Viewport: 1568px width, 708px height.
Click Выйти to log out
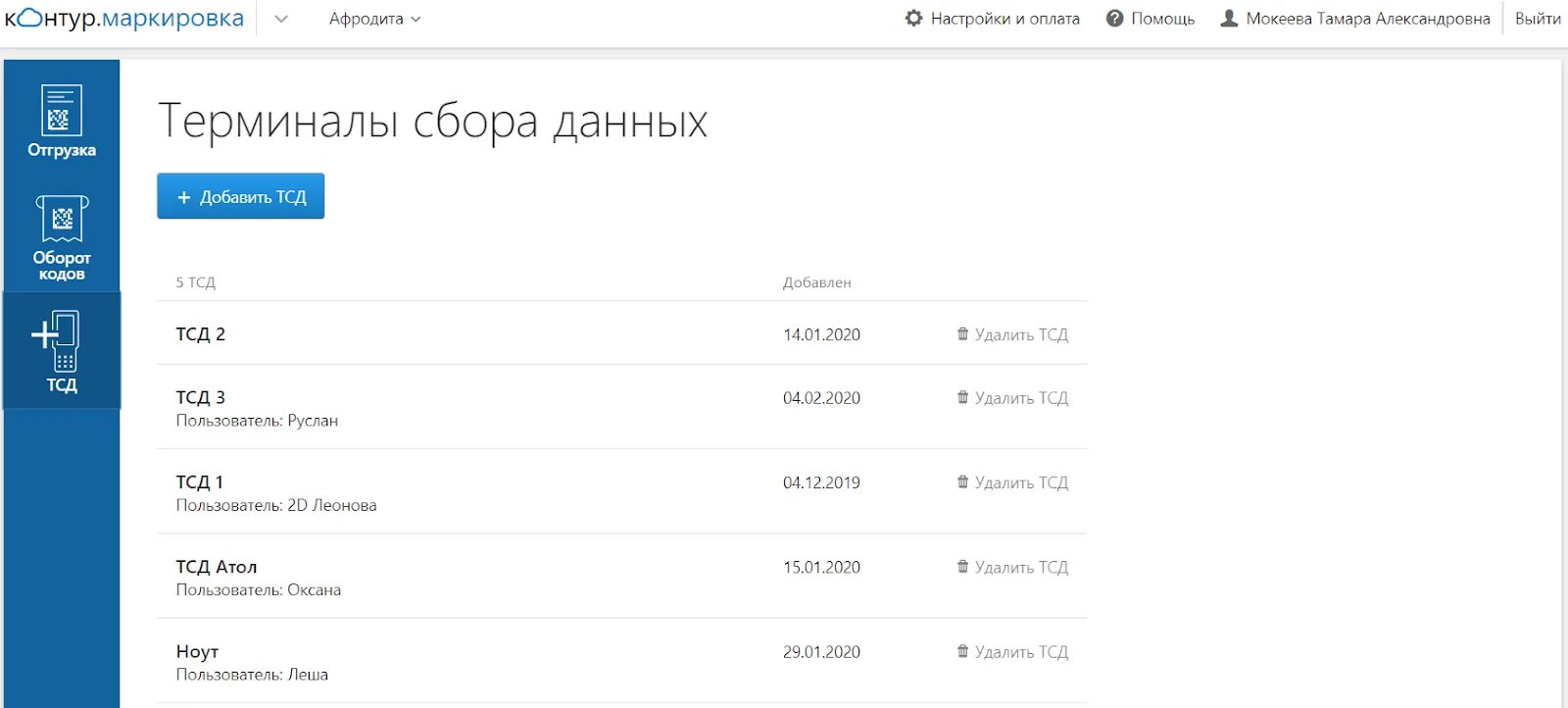coord(1538,19)
